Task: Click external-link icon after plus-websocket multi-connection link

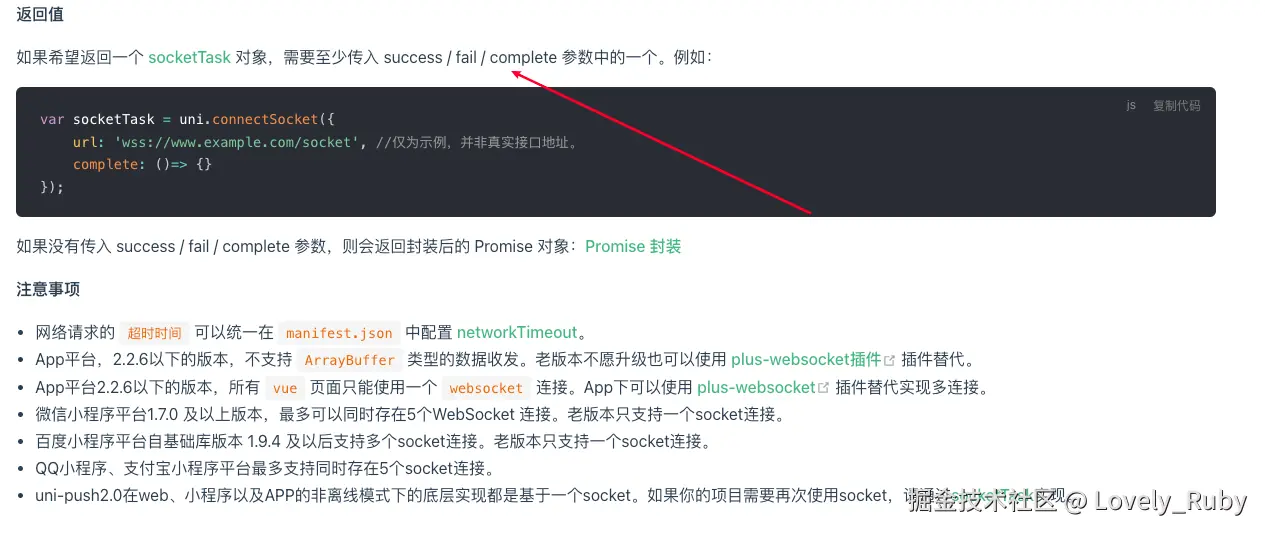Action: tap(824, 388)
